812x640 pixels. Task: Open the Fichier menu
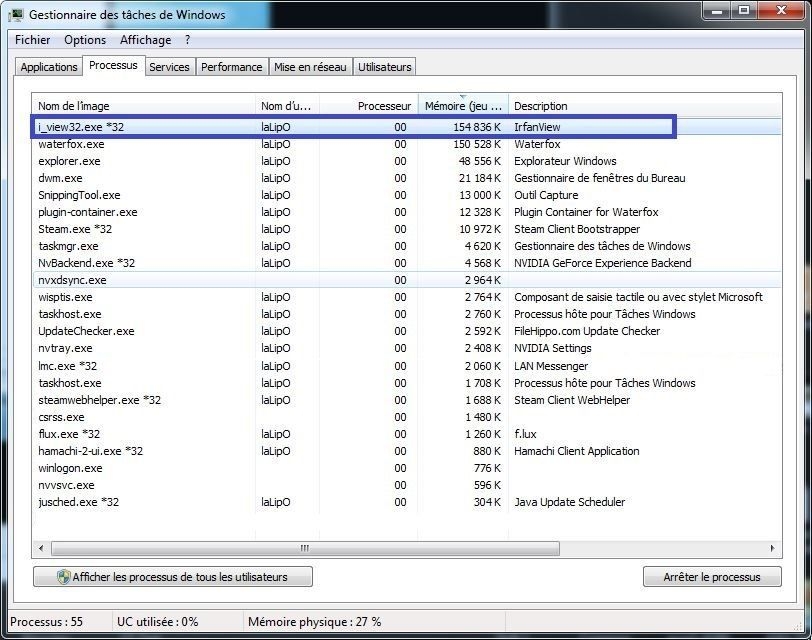[31, 40]
